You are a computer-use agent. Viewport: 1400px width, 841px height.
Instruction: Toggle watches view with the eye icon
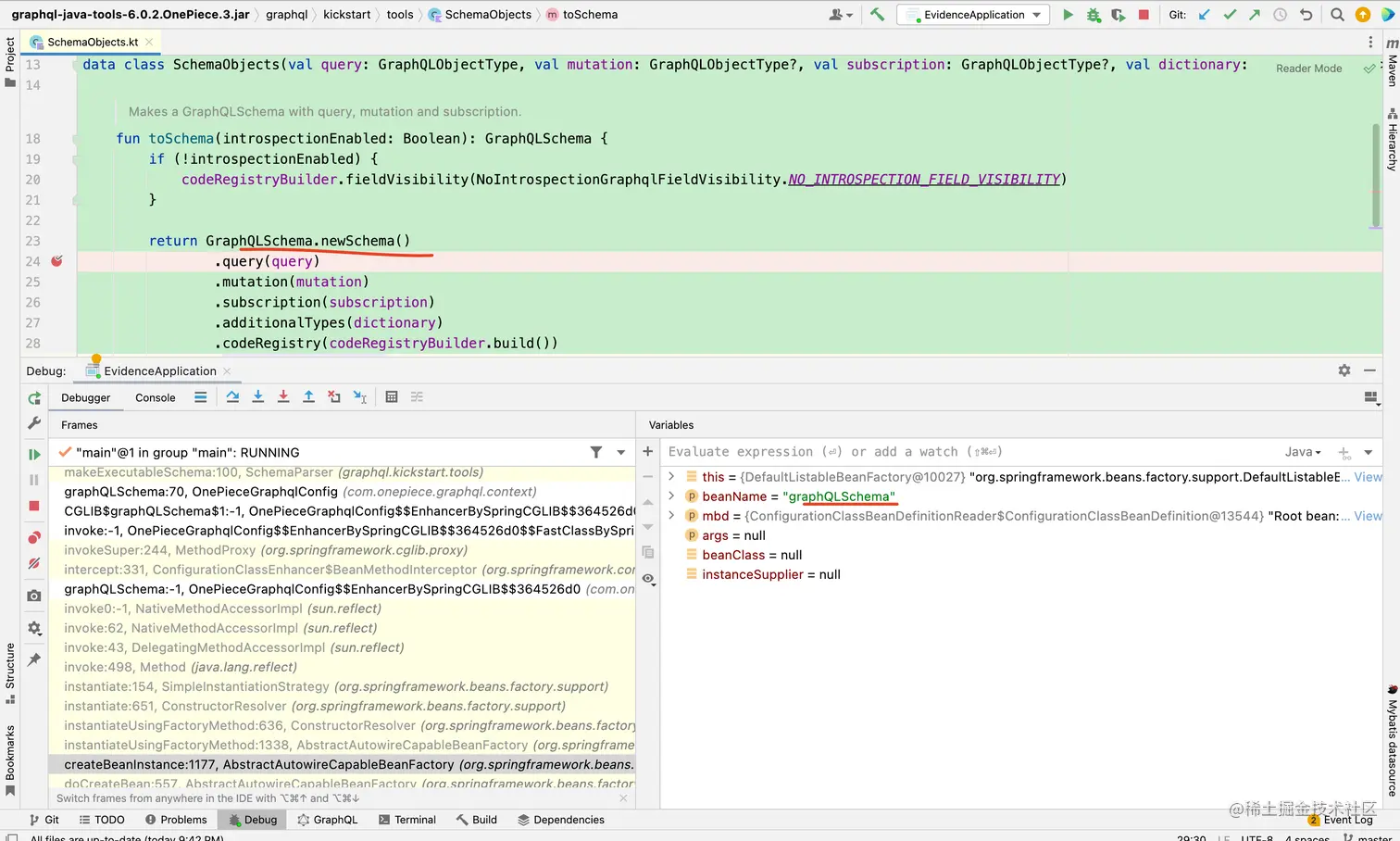point(648,580)
